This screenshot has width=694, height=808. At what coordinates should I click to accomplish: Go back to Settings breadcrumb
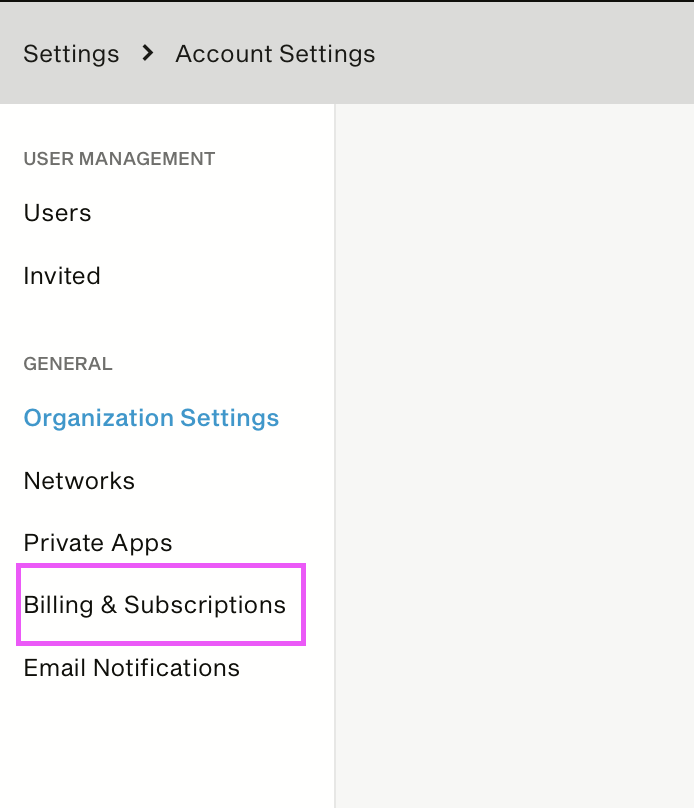point(71,54)
